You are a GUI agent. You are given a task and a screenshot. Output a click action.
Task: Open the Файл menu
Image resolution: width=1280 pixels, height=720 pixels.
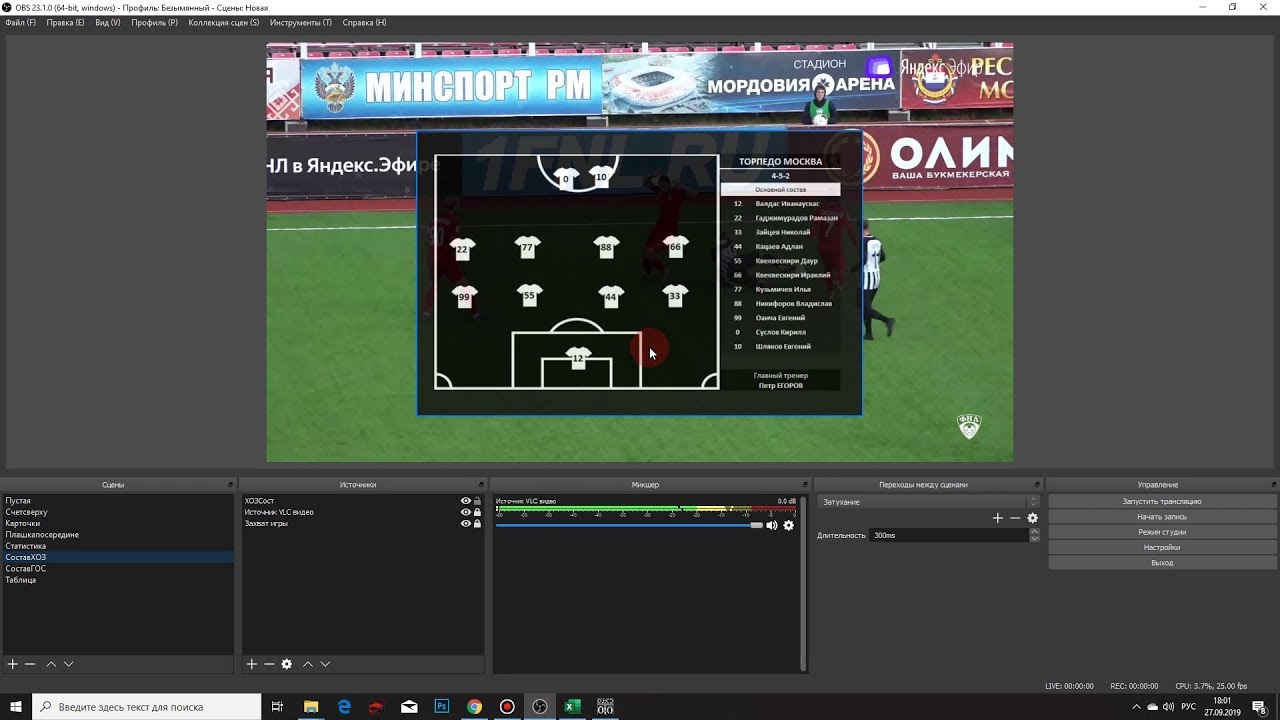click(20, 22)
